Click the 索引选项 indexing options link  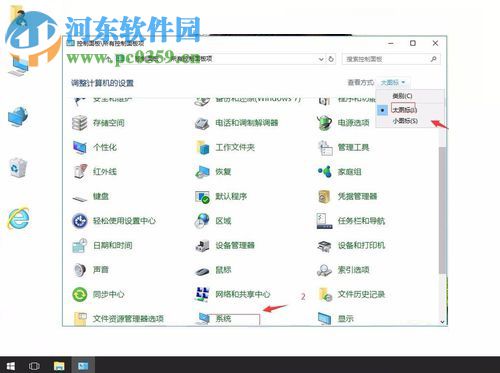coord(353,270)
